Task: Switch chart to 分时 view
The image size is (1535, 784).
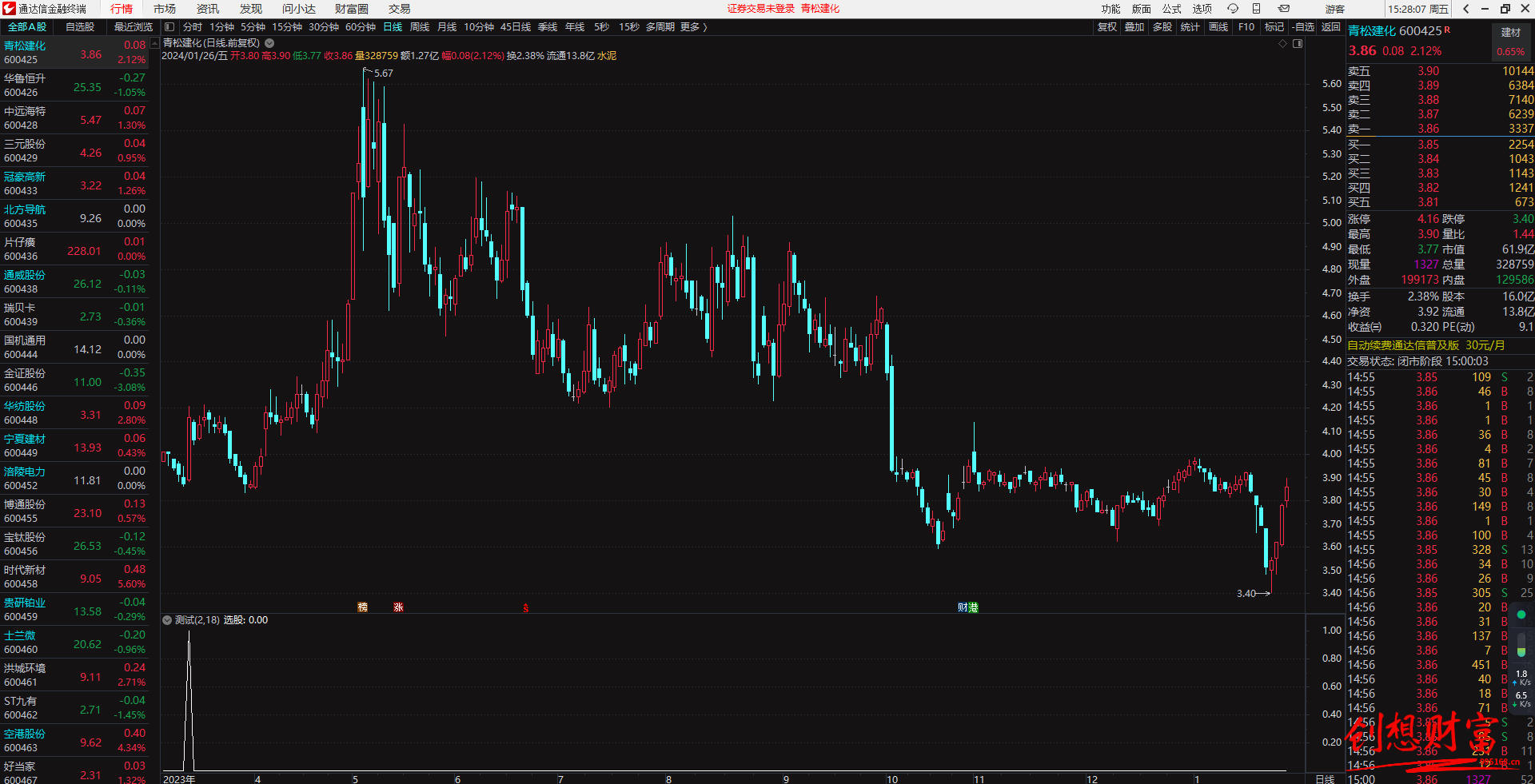Action: pos(193,27)
